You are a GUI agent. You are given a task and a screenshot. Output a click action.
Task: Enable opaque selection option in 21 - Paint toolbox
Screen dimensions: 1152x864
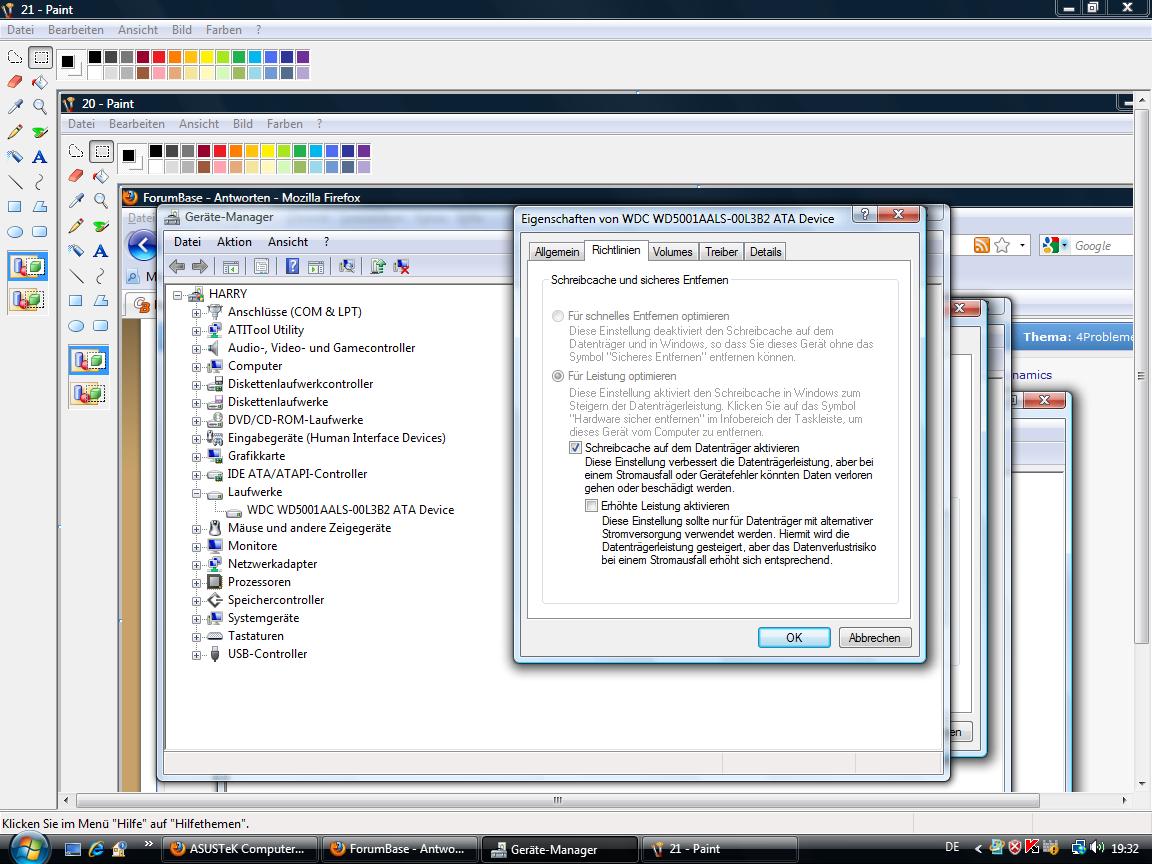click(28, 267)
